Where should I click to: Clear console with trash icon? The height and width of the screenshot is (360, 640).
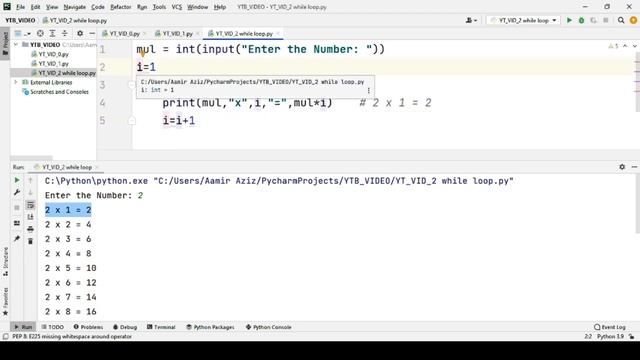(30, 241)
